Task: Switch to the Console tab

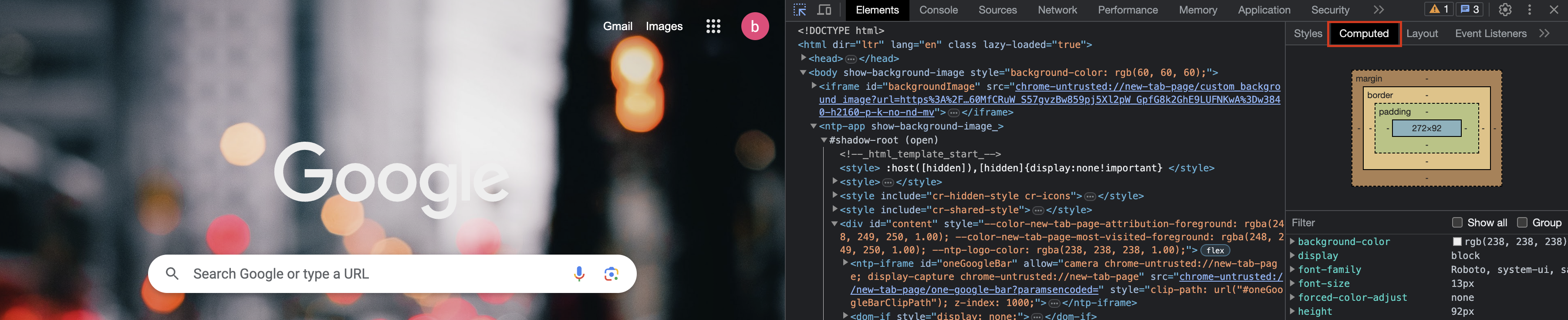Action: pos(938,10)
